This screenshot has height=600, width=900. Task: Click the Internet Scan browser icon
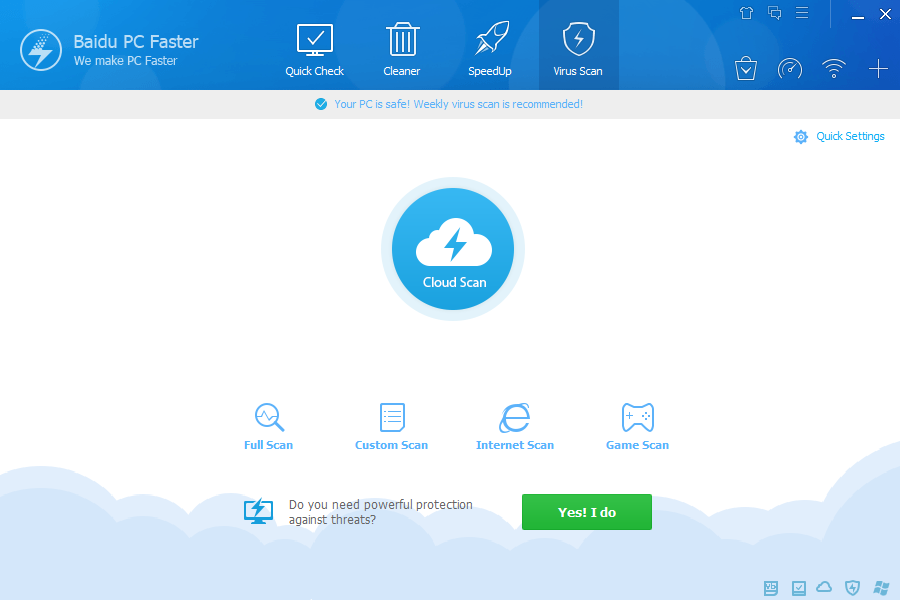click(514, 417)
